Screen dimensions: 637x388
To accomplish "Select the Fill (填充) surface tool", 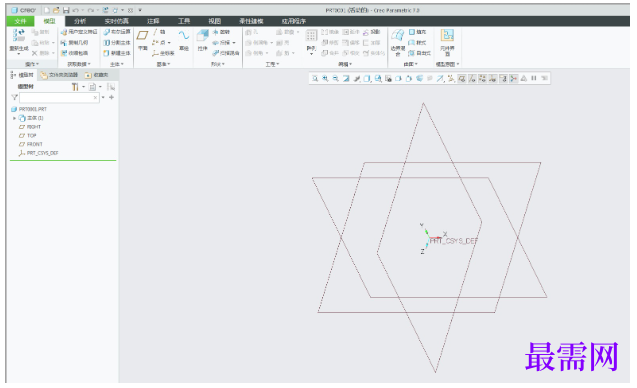I will 417,32.
